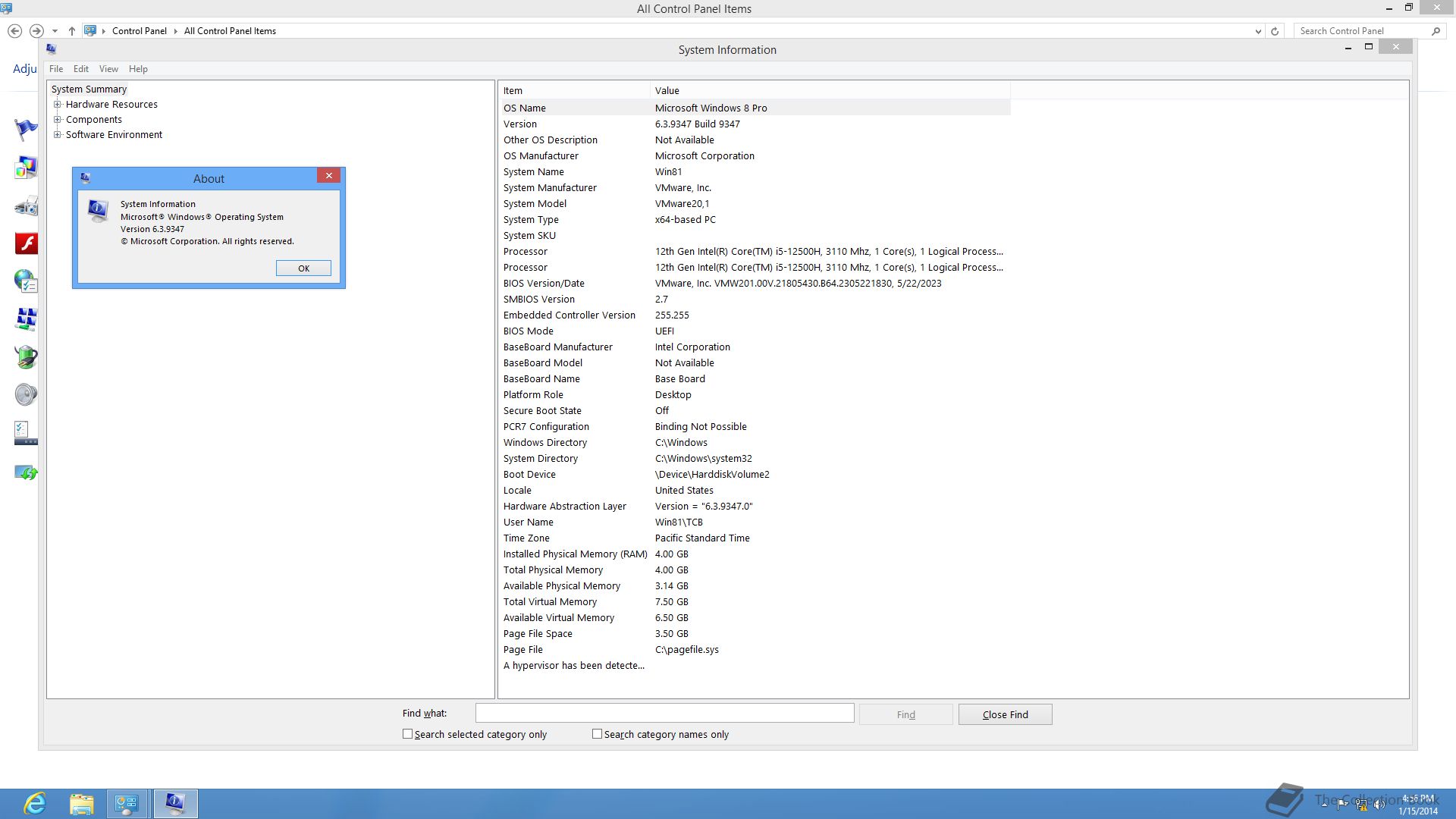
Task: Click OK in the About dialog
Action: point(303,268)
